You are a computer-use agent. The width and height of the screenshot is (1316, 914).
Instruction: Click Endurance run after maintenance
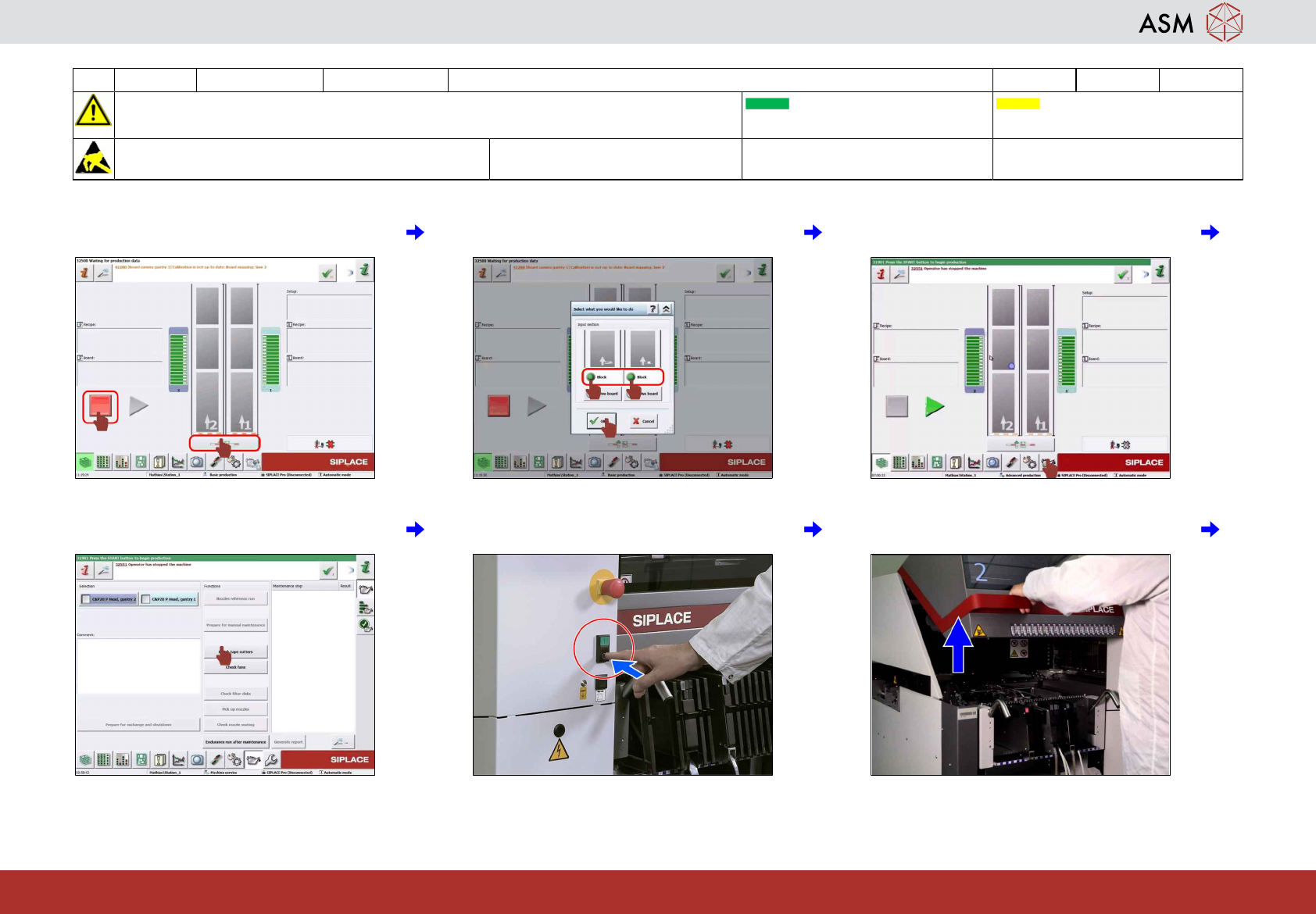click(x=235, y=742)
